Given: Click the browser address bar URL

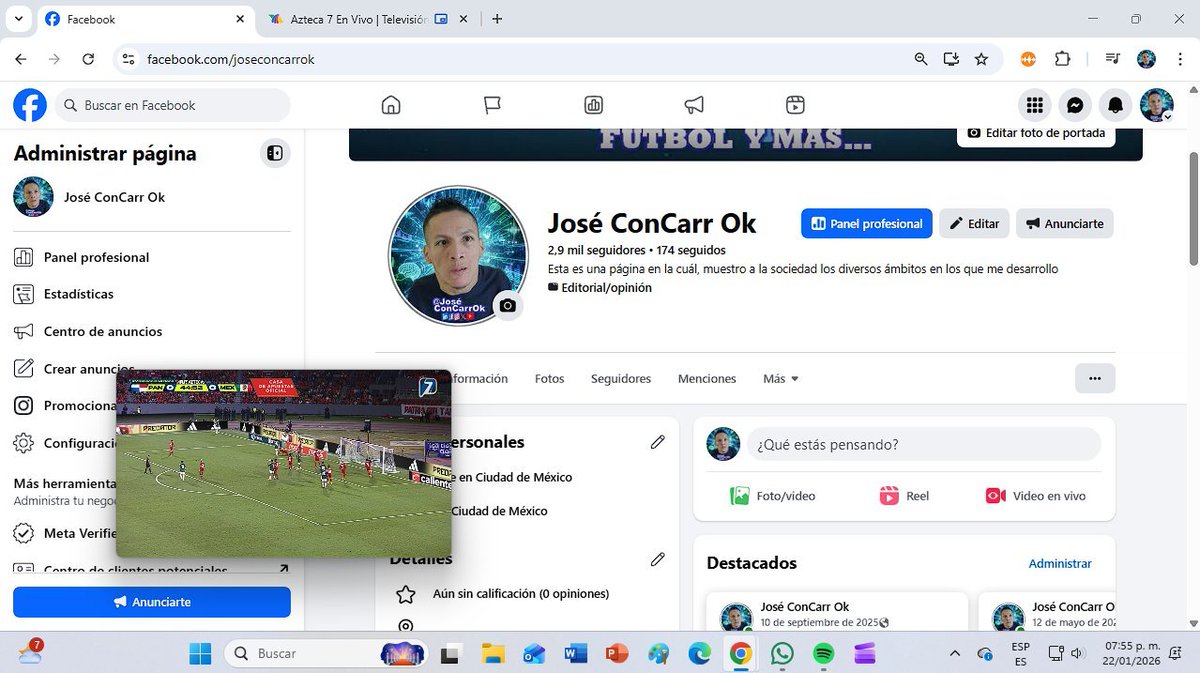Looking at the screenshot, I should click(231, 59).
